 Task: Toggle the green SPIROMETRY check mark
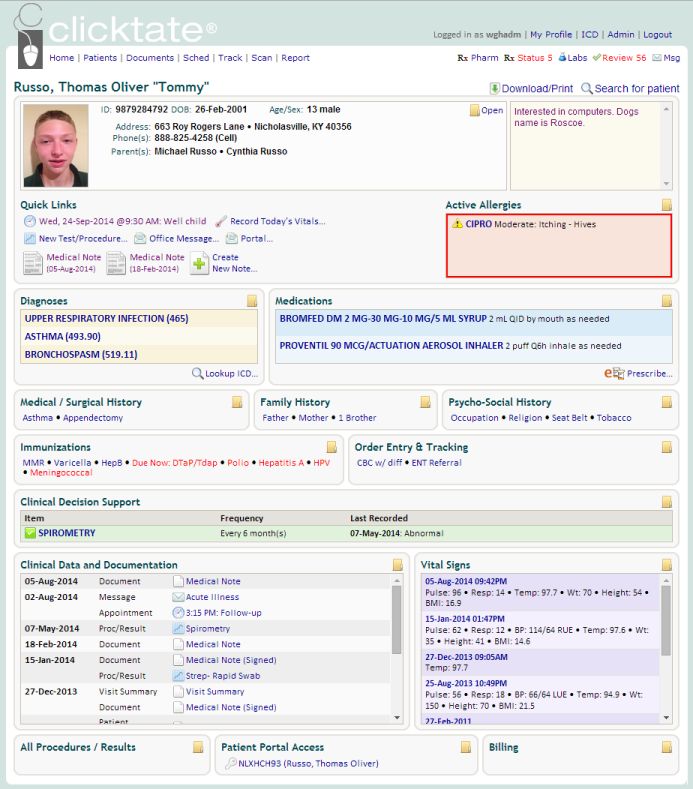(x=30, y=533)
